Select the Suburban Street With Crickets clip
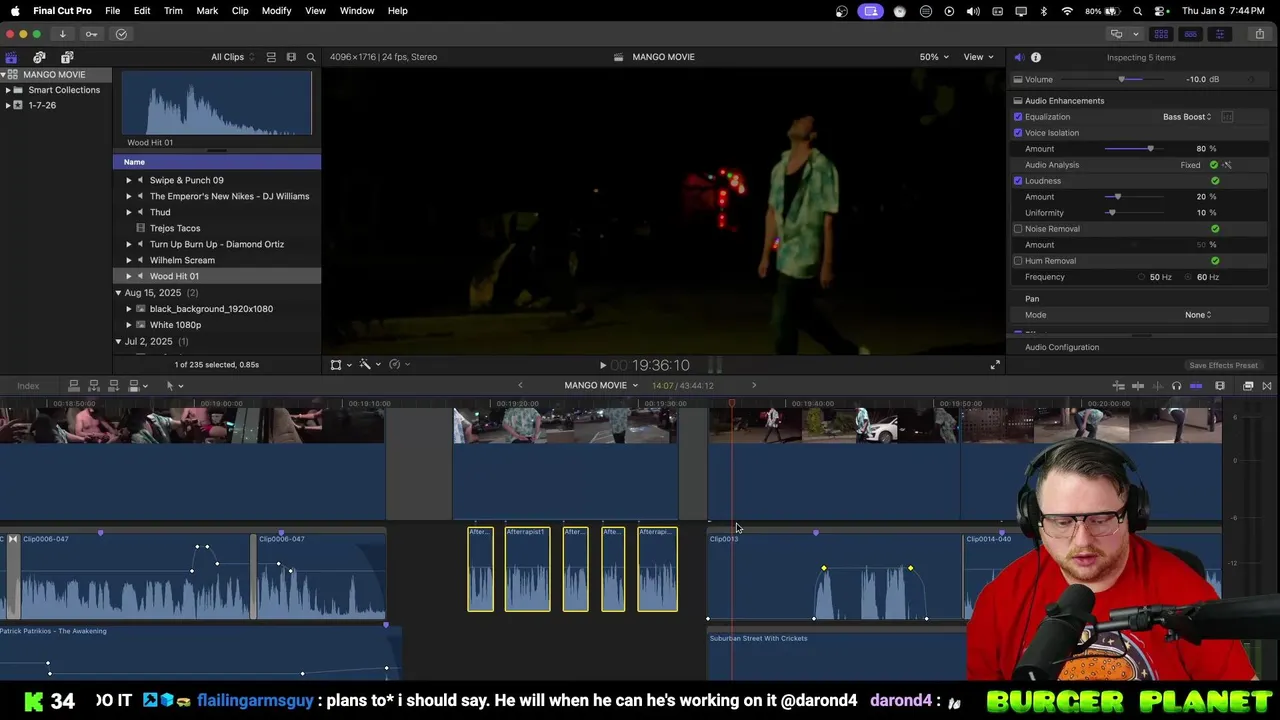The width and height of the screenshot is (1280, 720). pos(835,655)
